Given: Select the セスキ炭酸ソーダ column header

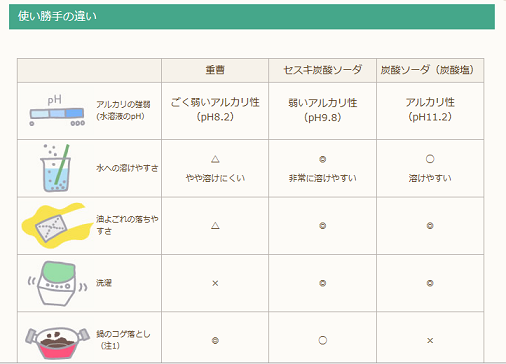Looking at the screenshot, I should (x=322, y=70).
